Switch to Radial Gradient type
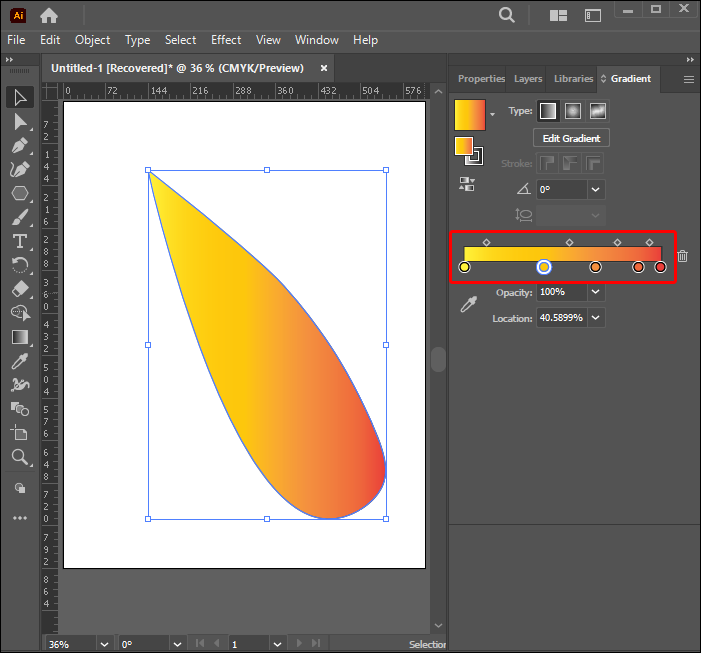701x653 pixels. point(573,111)
